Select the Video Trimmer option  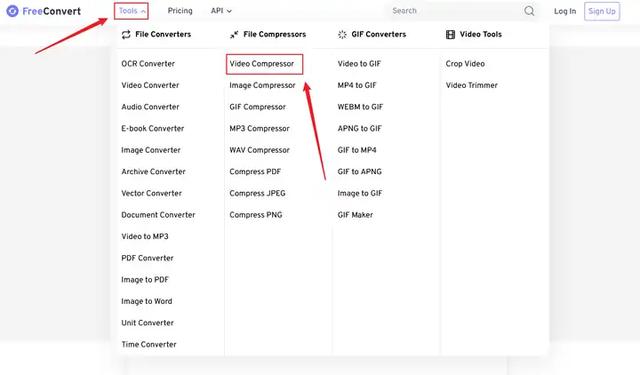[x=471, y=85]
